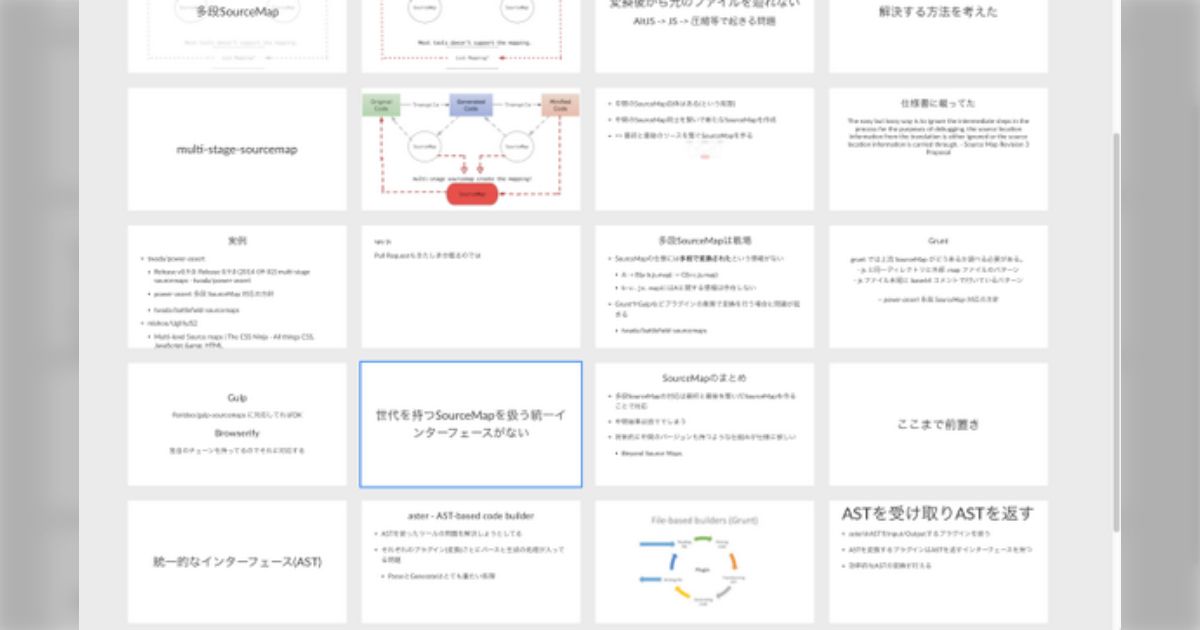Click the File-based builders (Grunt) slide
Viewport: 1200px width, 630px height.
point(705,561)
